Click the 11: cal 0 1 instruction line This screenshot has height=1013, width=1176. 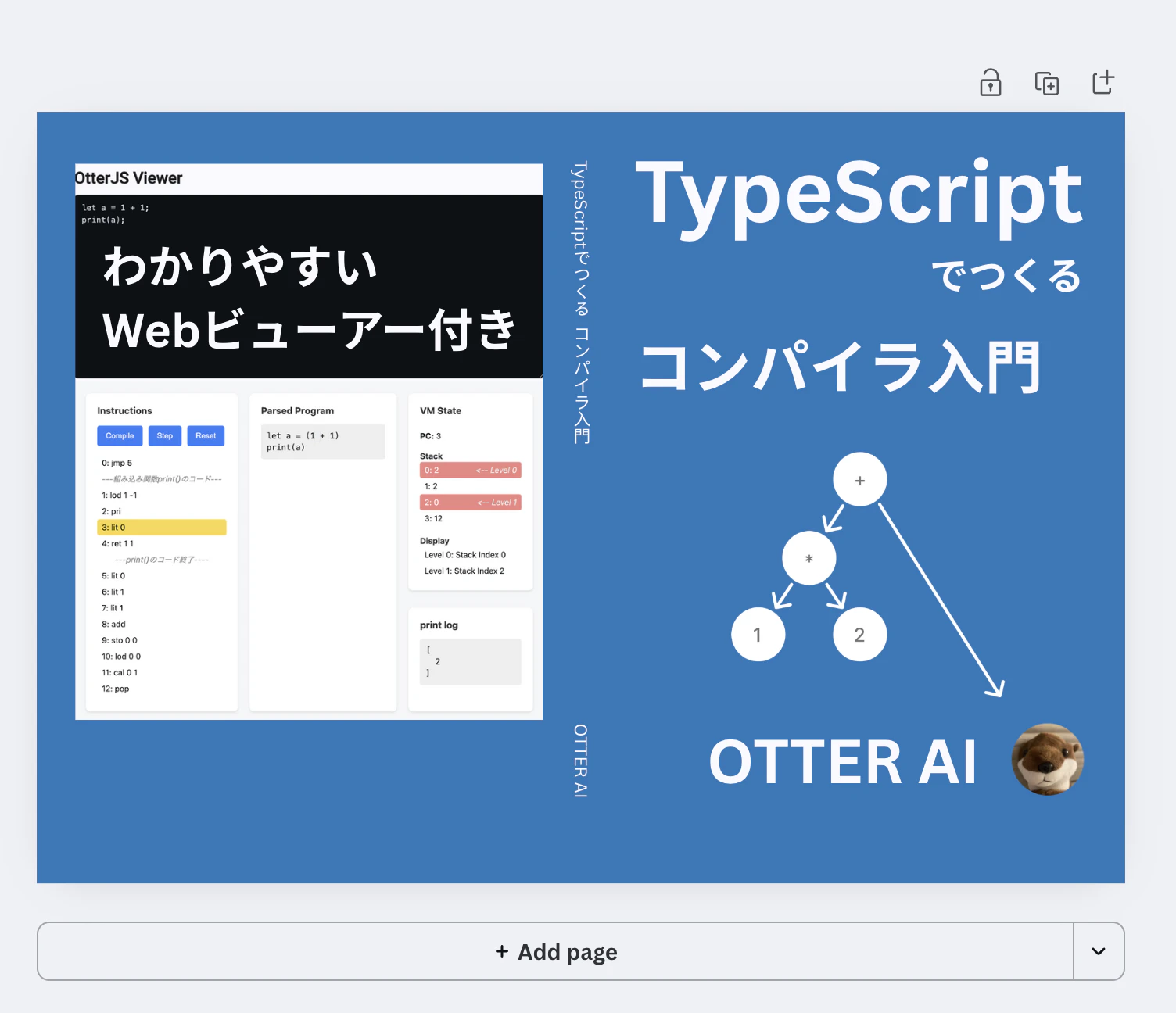[x=120, y=673]
